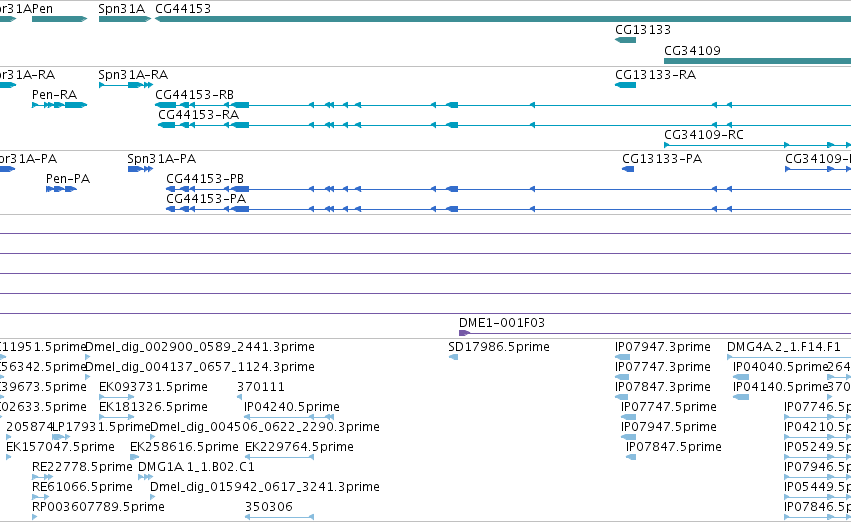
Task: Click the Spn31A gene label
Action: click(122, 9)
